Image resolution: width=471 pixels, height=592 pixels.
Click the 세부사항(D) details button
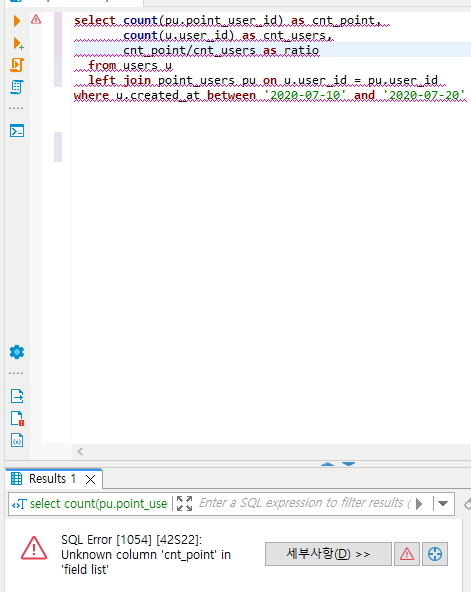(x=328, y=554)
